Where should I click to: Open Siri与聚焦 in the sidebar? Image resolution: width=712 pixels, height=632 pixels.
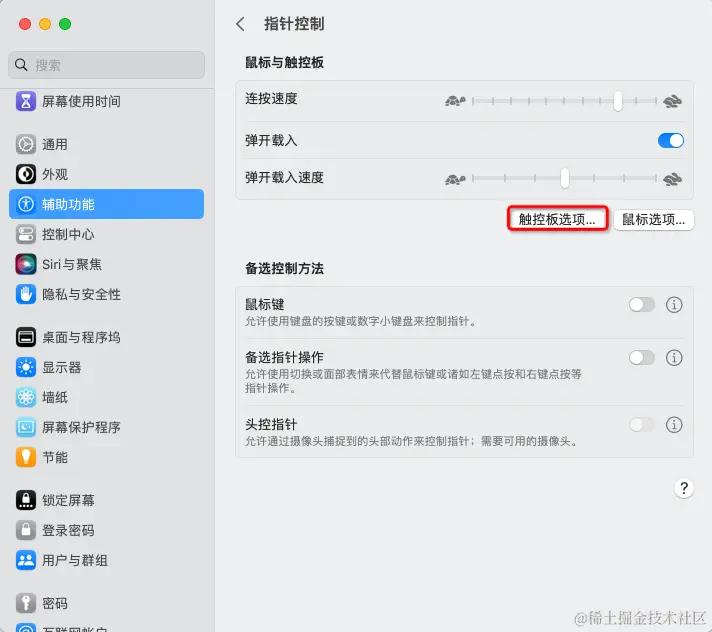[x=106, y=264]
